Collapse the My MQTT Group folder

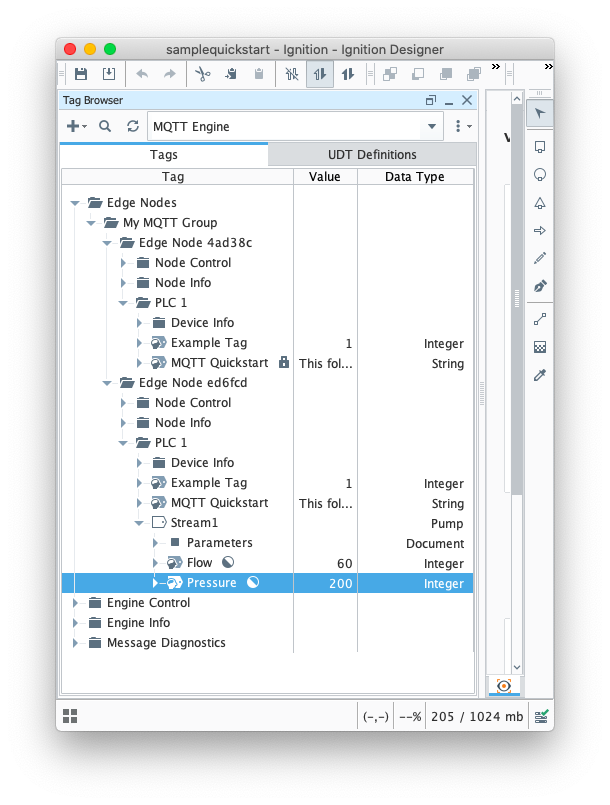91,223
